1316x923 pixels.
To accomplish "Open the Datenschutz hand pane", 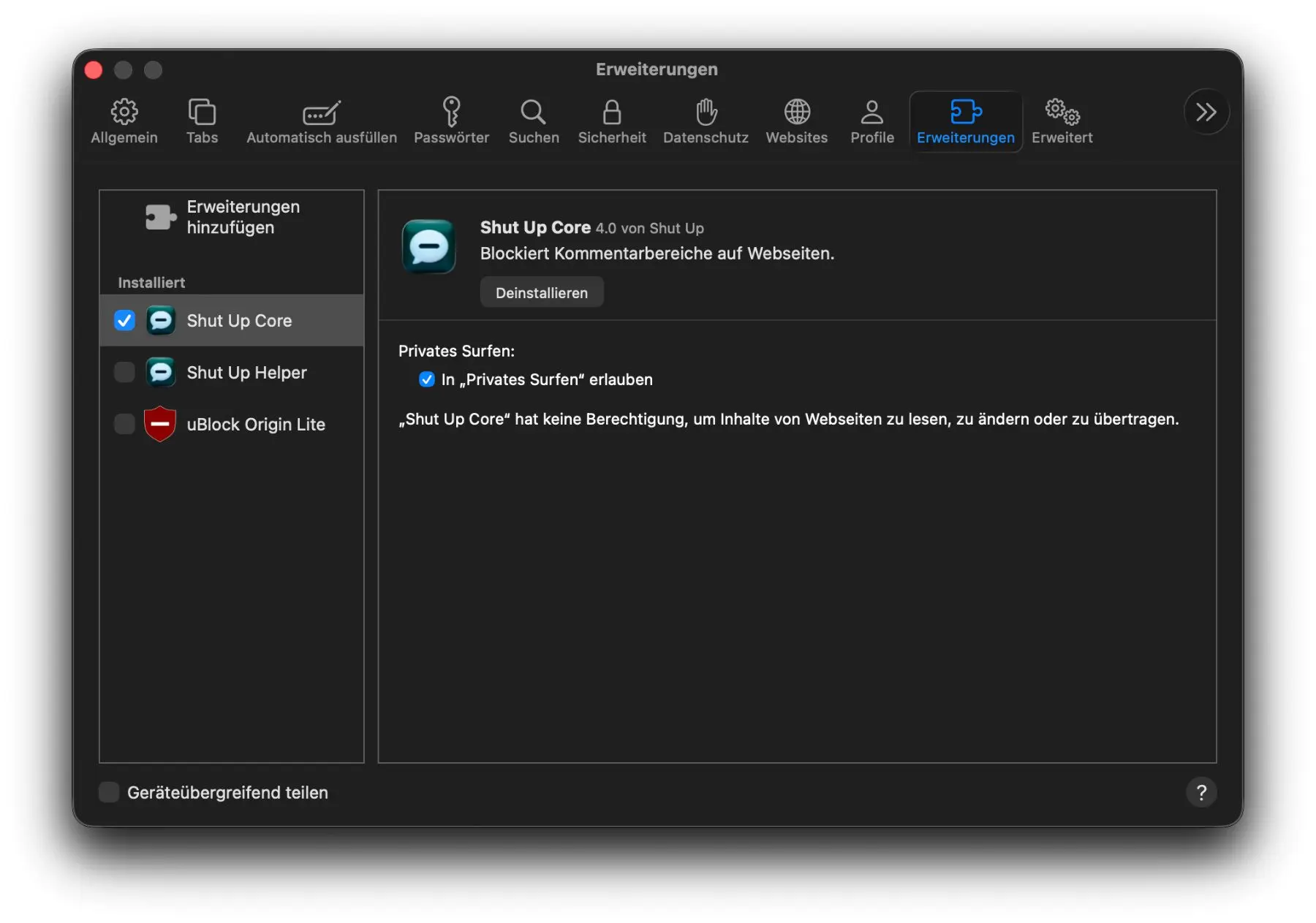I will pos(706,121).
